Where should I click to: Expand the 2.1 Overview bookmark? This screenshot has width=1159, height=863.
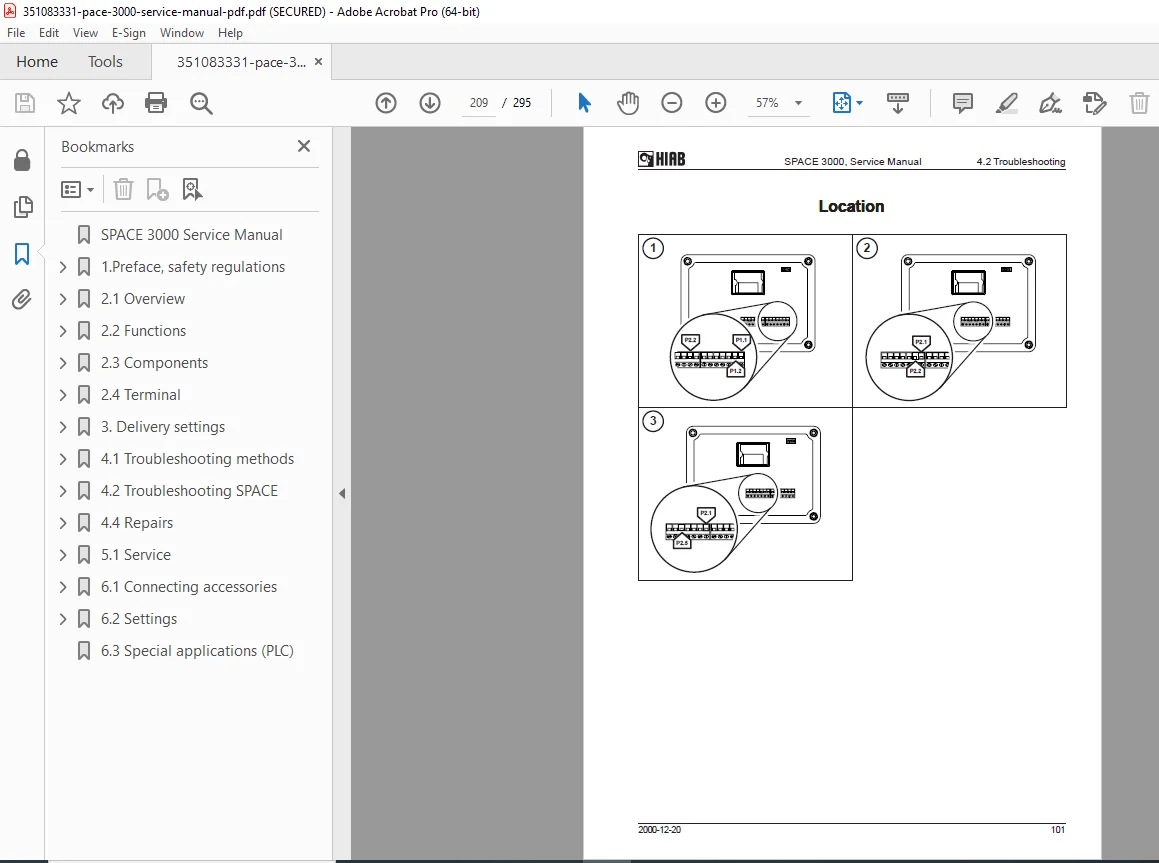coord(63,299)
